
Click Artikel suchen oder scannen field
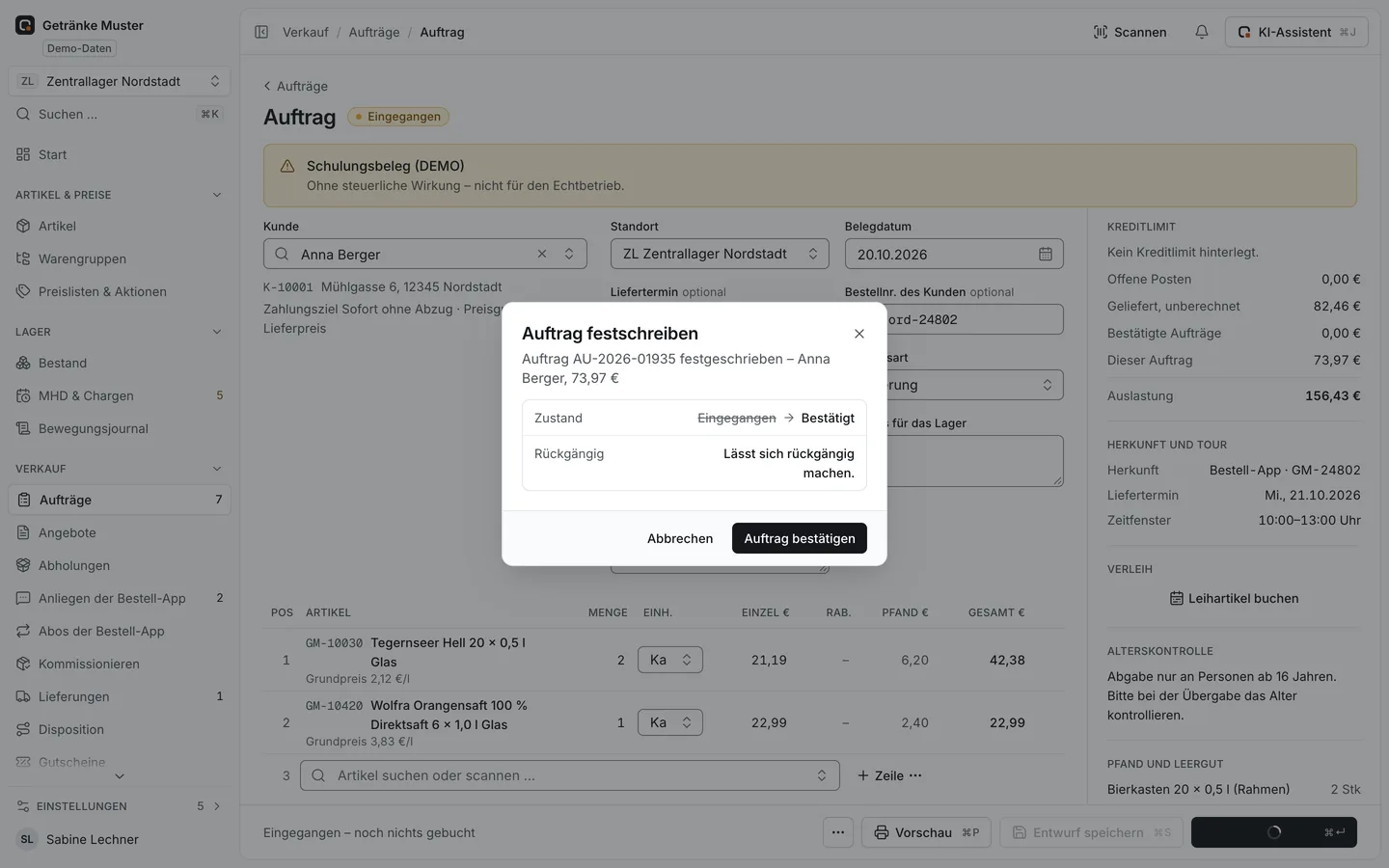point(570,775)
